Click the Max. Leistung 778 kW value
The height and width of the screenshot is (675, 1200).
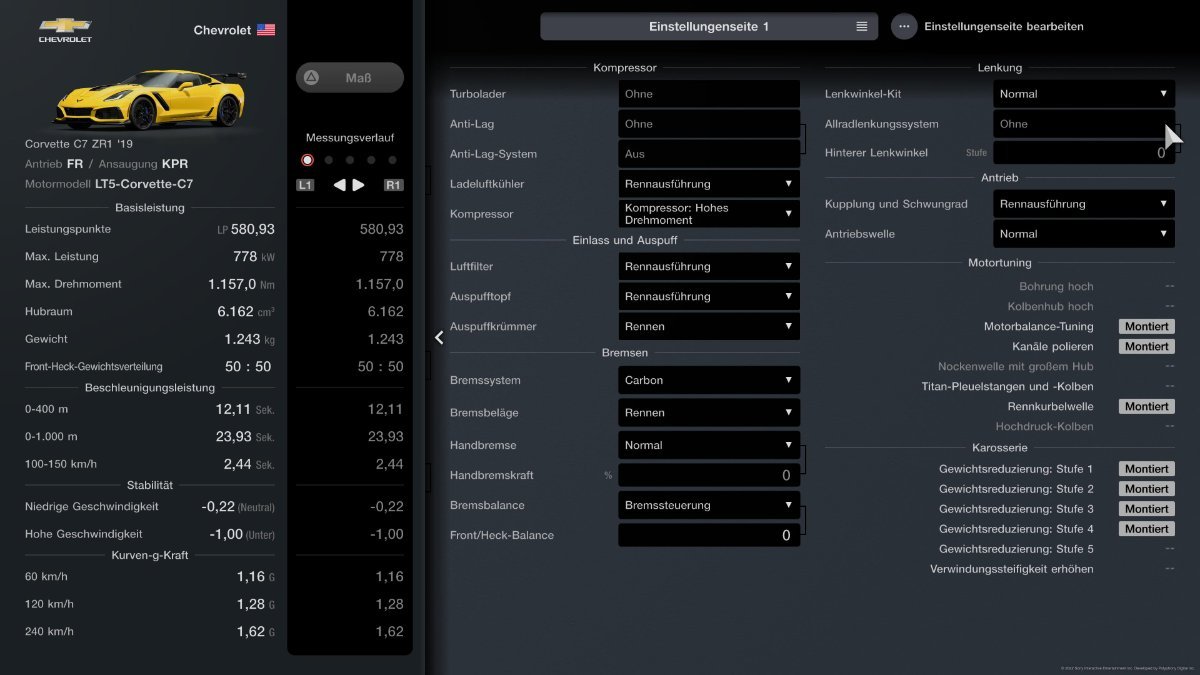(x=253, y=257)
